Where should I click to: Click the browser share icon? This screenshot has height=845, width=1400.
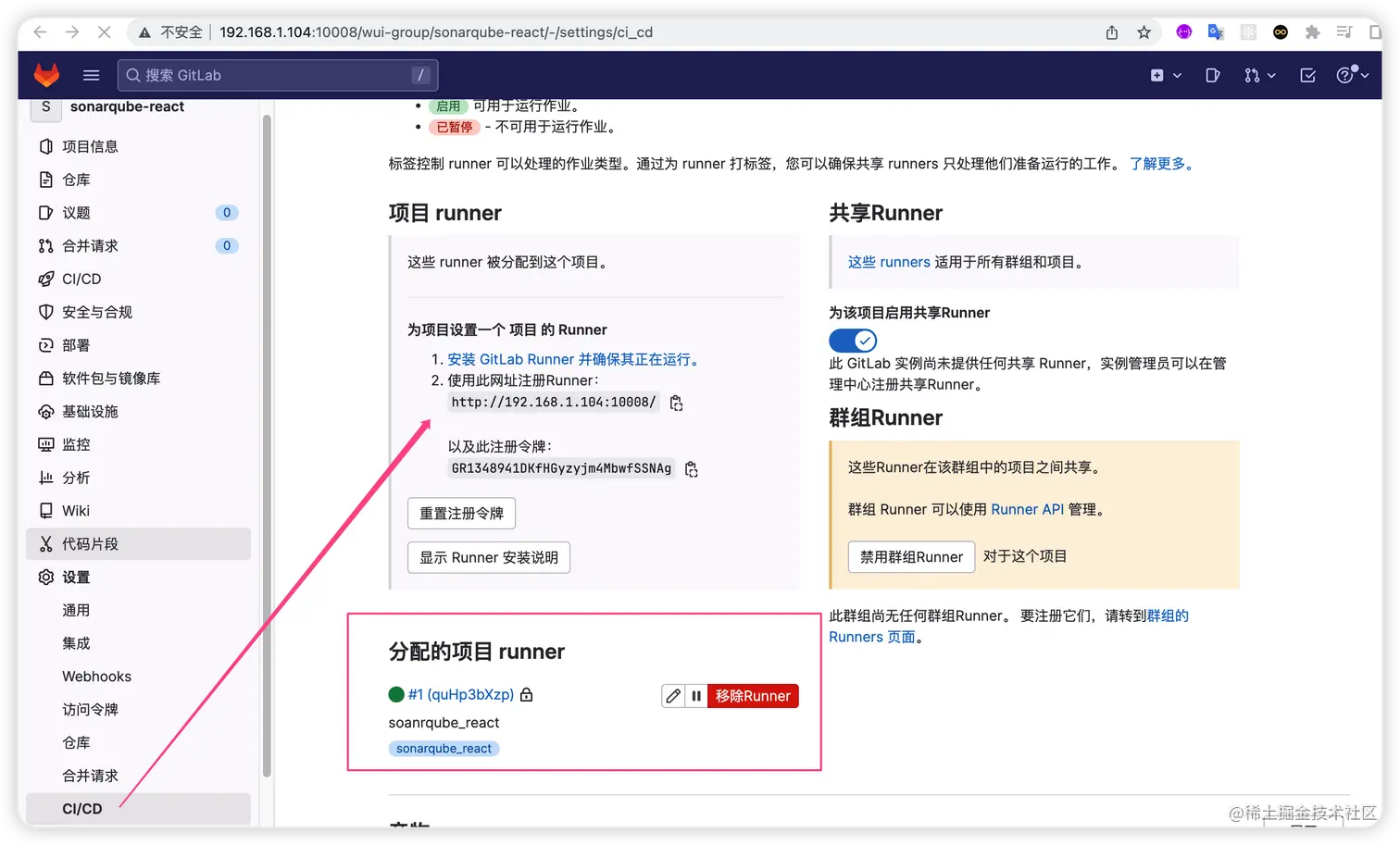[x=1112, y=32]
